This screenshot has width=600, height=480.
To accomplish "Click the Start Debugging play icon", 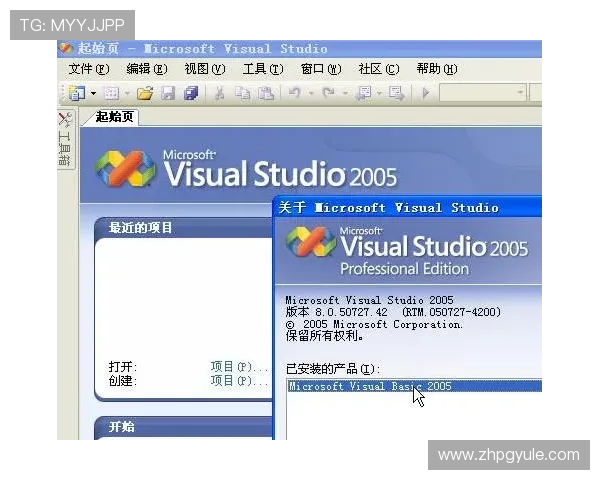I will 426,93.
